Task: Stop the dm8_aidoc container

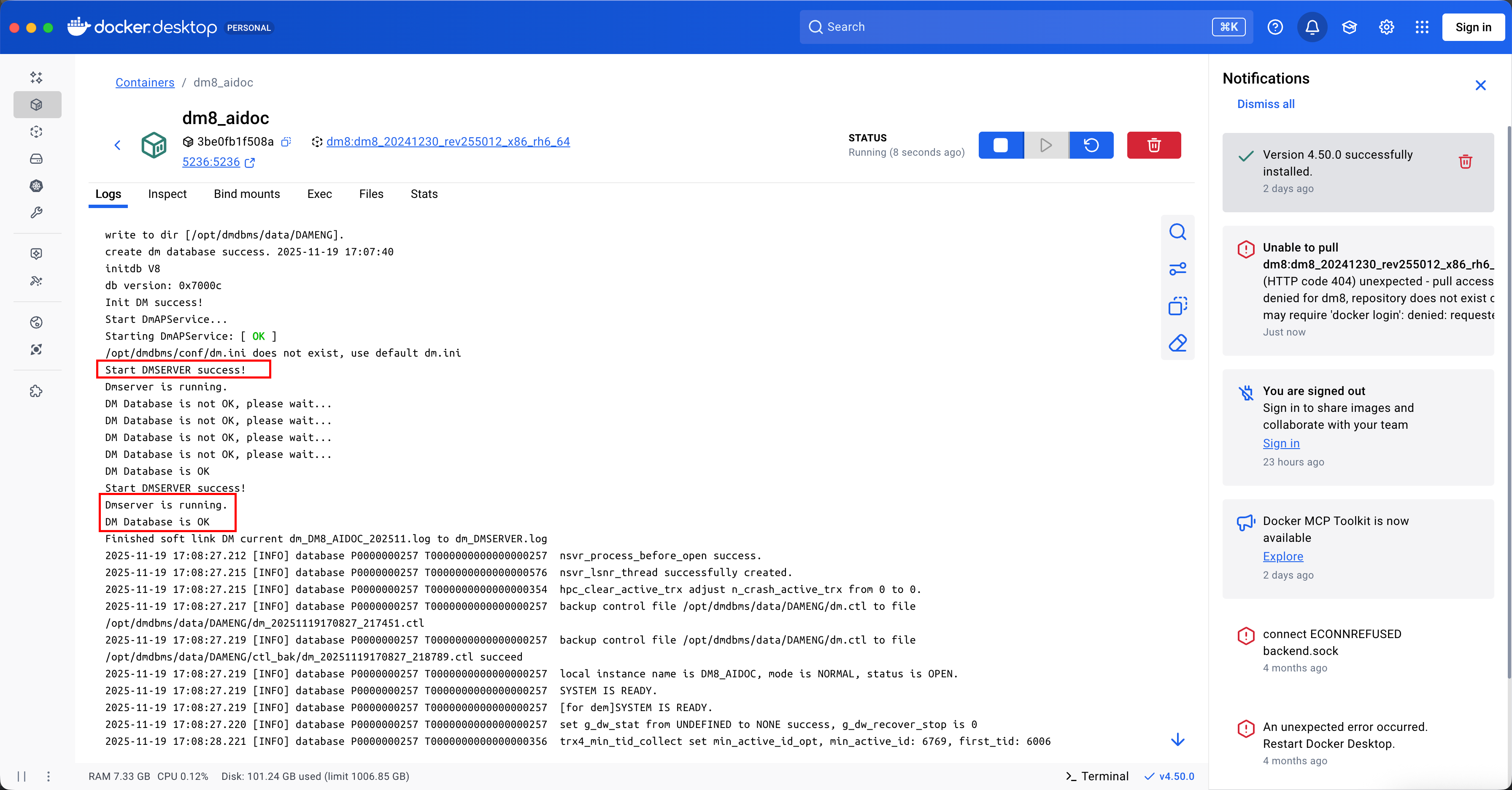Action: click(1001, 145)
